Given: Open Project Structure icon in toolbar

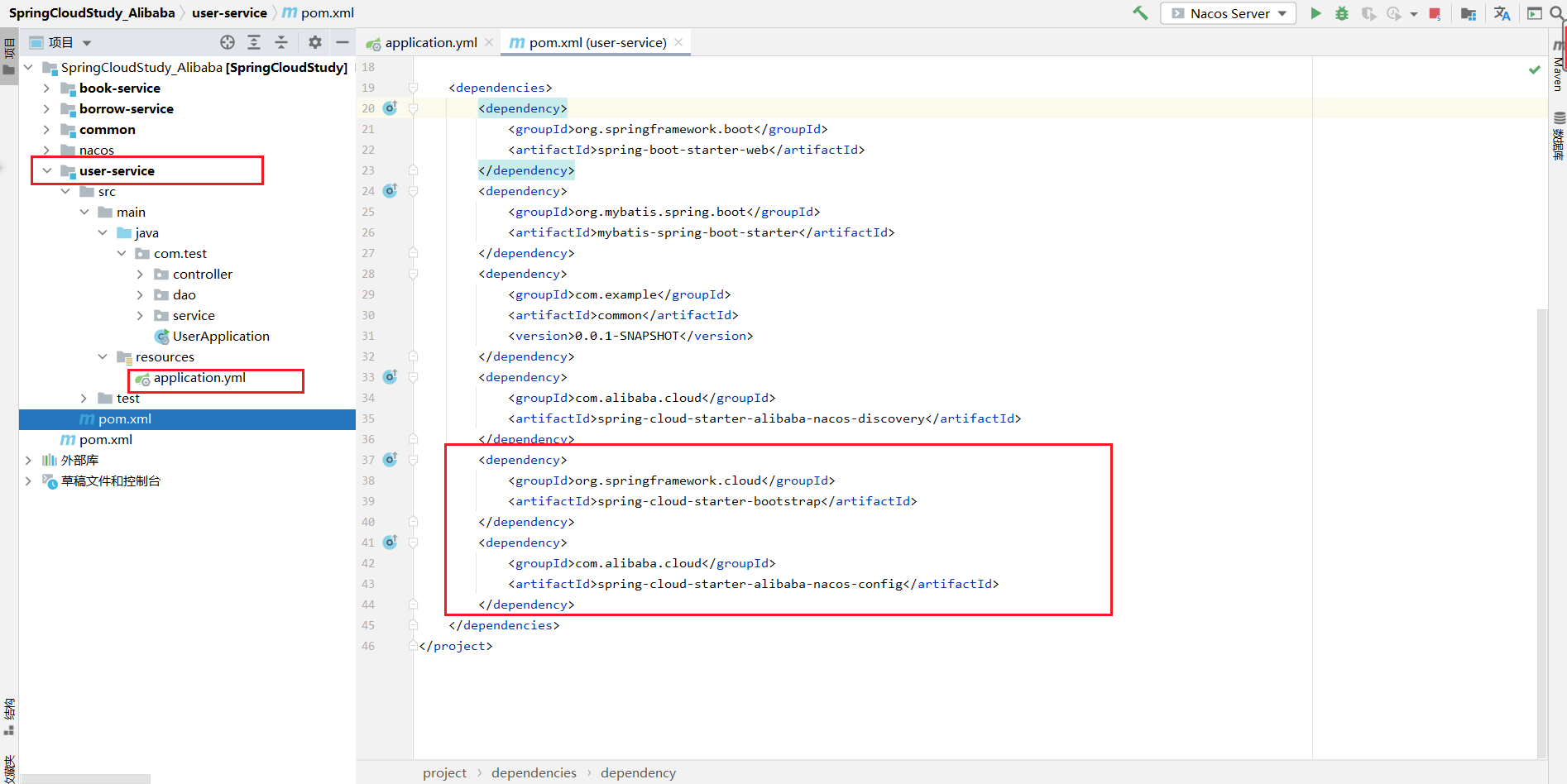Looking at the screenshot, I should pos(1469,13).
